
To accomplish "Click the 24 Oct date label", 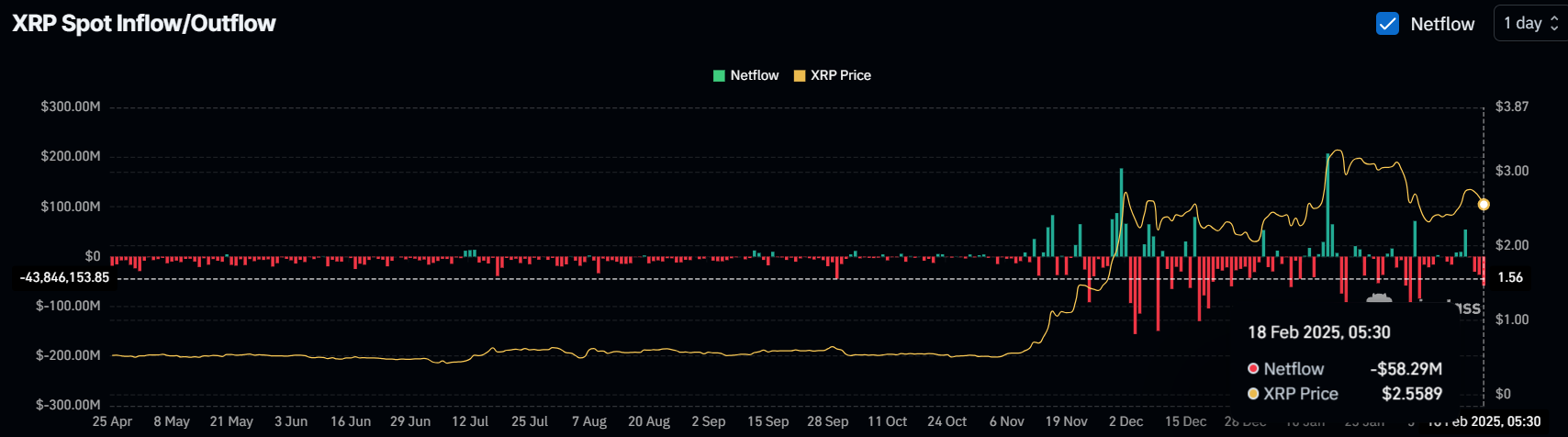I will coord(947,421).
